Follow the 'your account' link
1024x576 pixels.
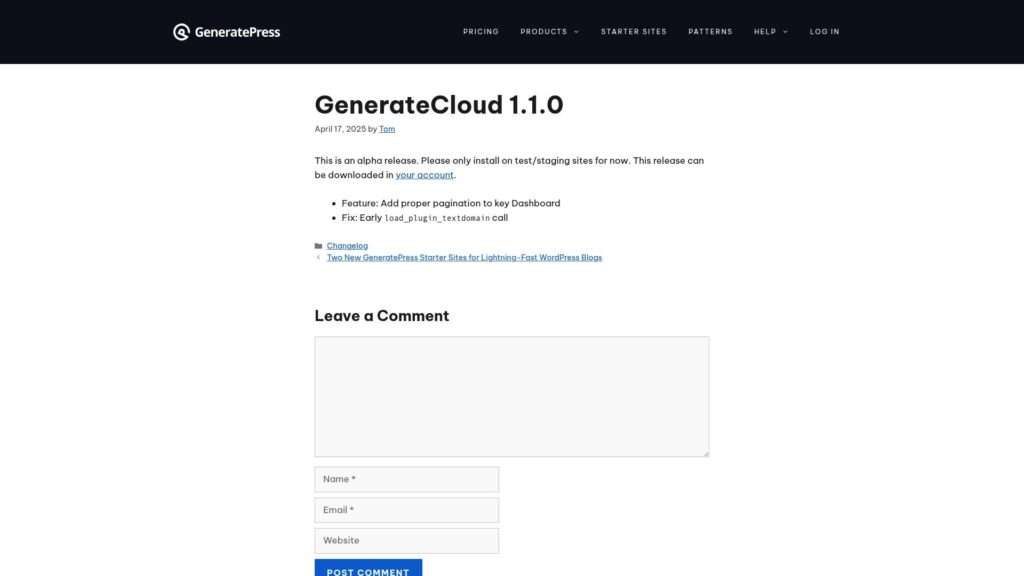click(424, 175)
